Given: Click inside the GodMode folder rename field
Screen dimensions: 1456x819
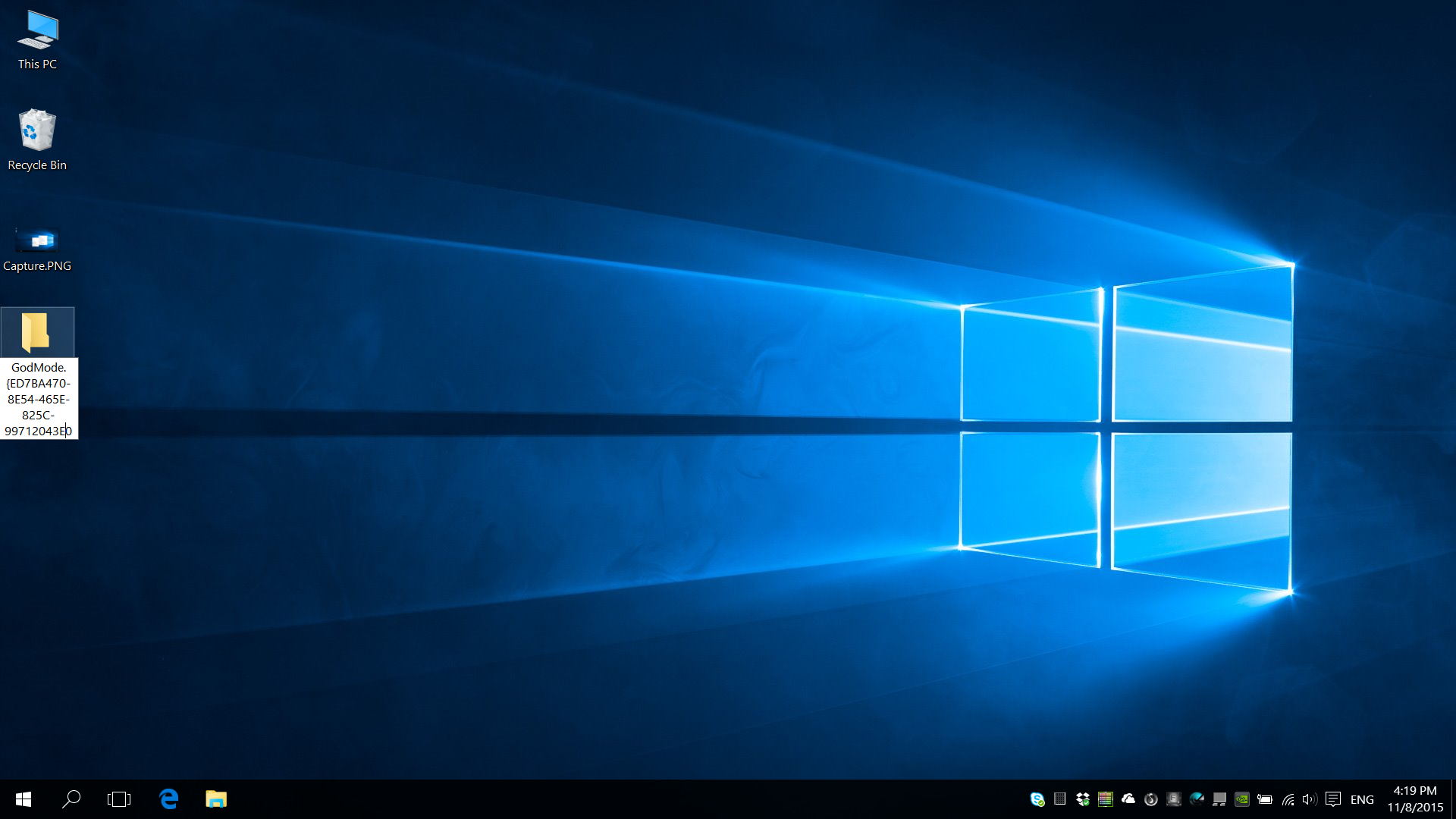Looking at the screenshot, I should point(39,399).
